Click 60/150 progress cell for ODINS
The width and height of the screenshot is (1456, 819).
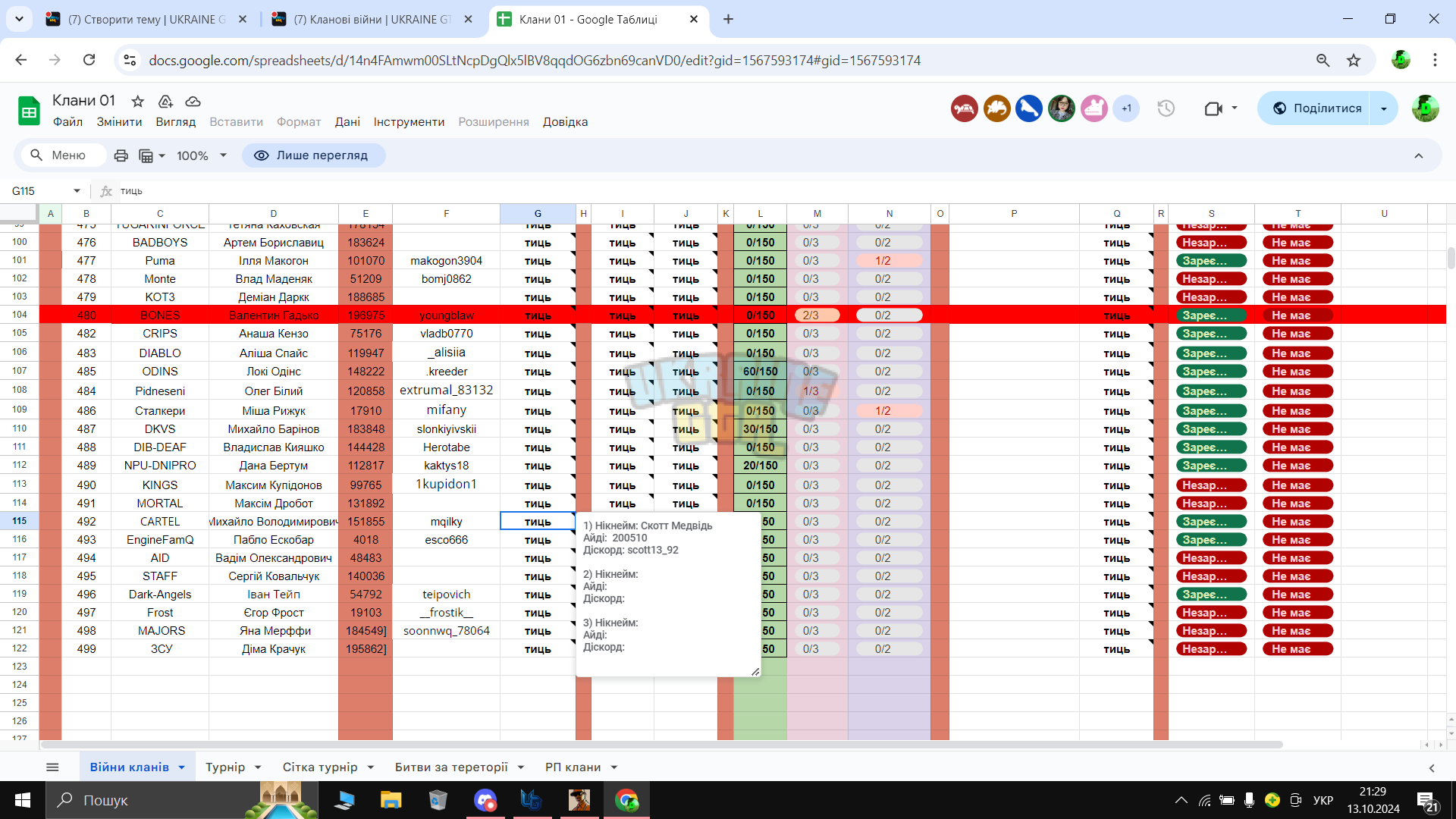760,372
